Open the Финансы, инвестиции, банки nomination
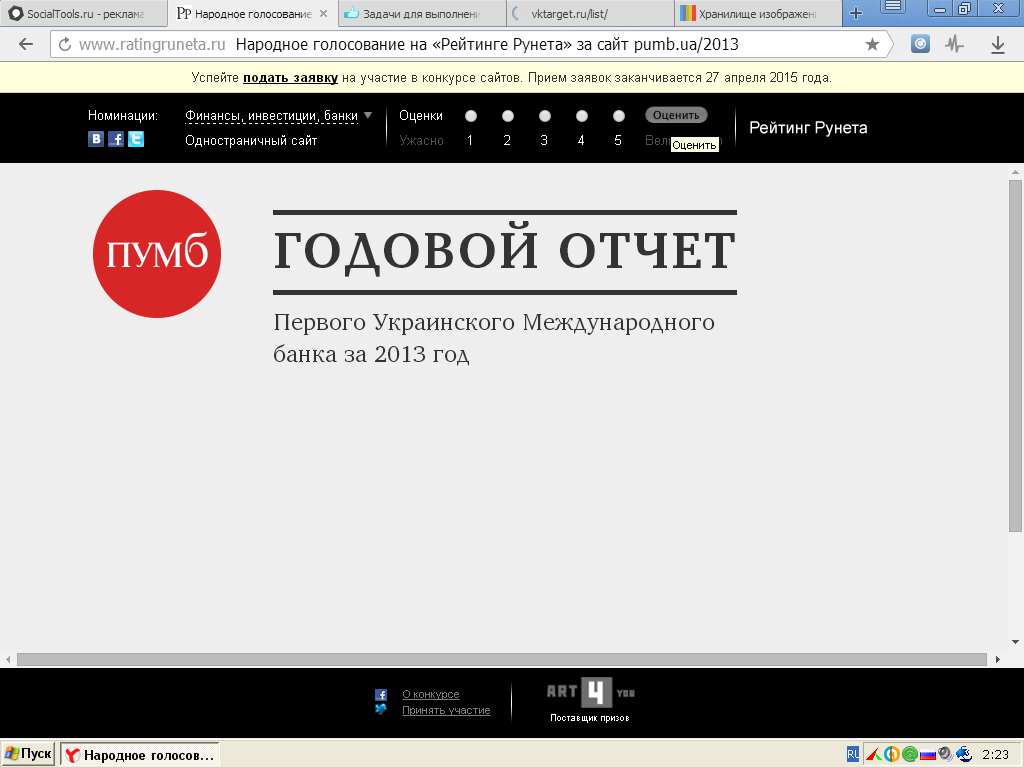 (271, 116)
